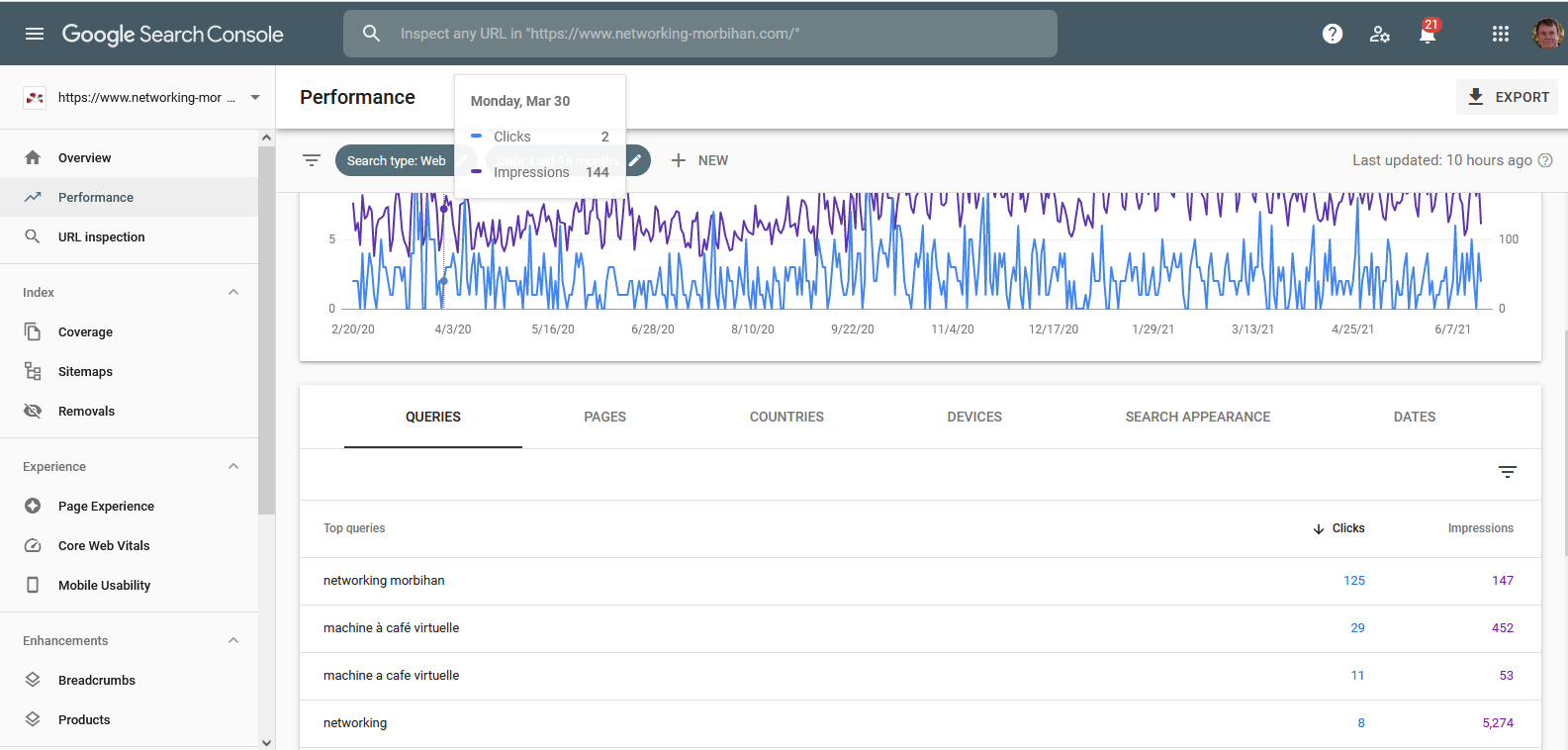Image resolution: width=1568 pixels, height=750 pixels.
Task: Switch to the Countries tab
Action: [x=786, y=417]
